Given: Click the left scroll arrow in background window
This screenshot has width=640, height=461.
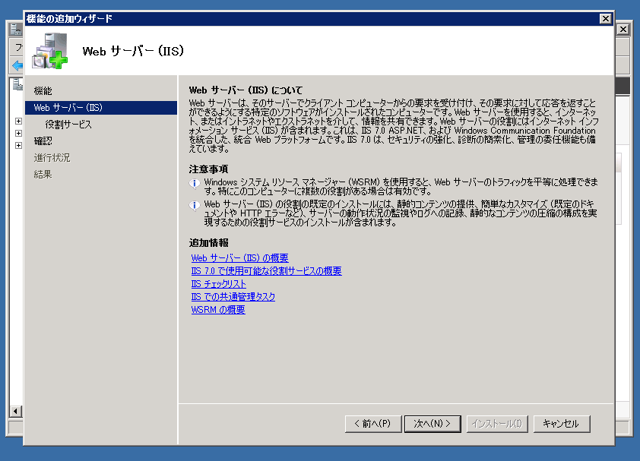Looking at the screenshot, I should [x=16, y=411].
